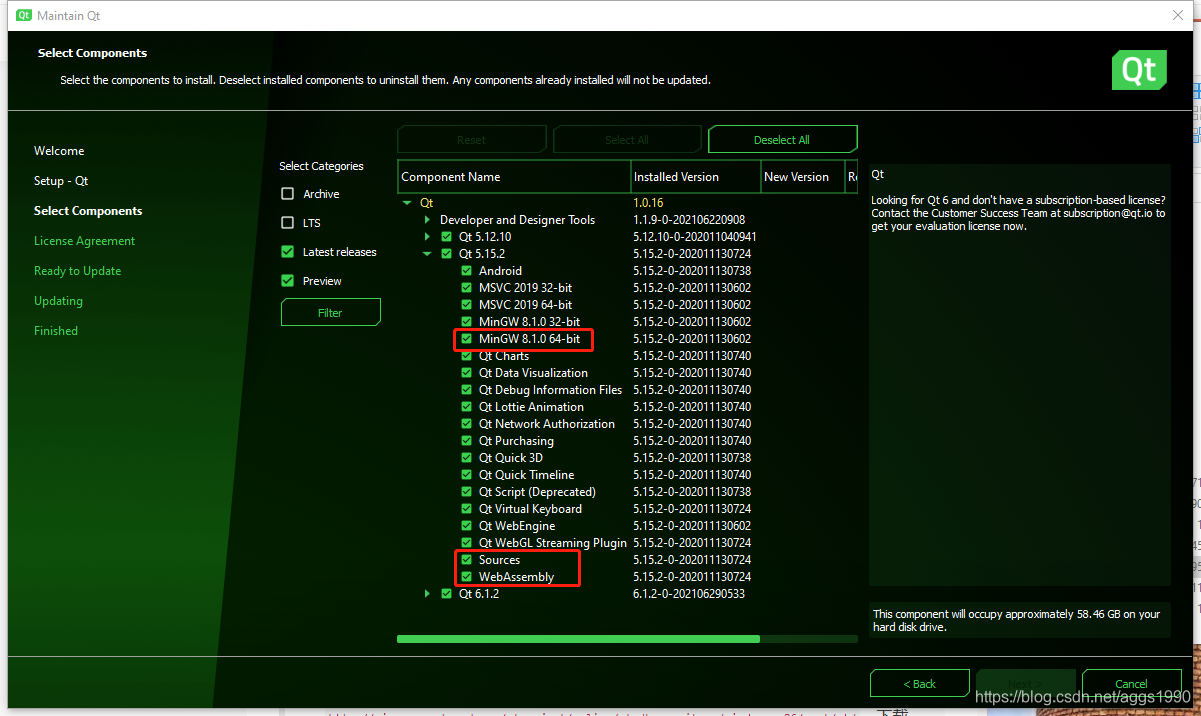Viewport: 1201px width, 716px height.
Task: Uncheck the Qt 5.12.10 checkbox
Action: click(x=447, y=237)
